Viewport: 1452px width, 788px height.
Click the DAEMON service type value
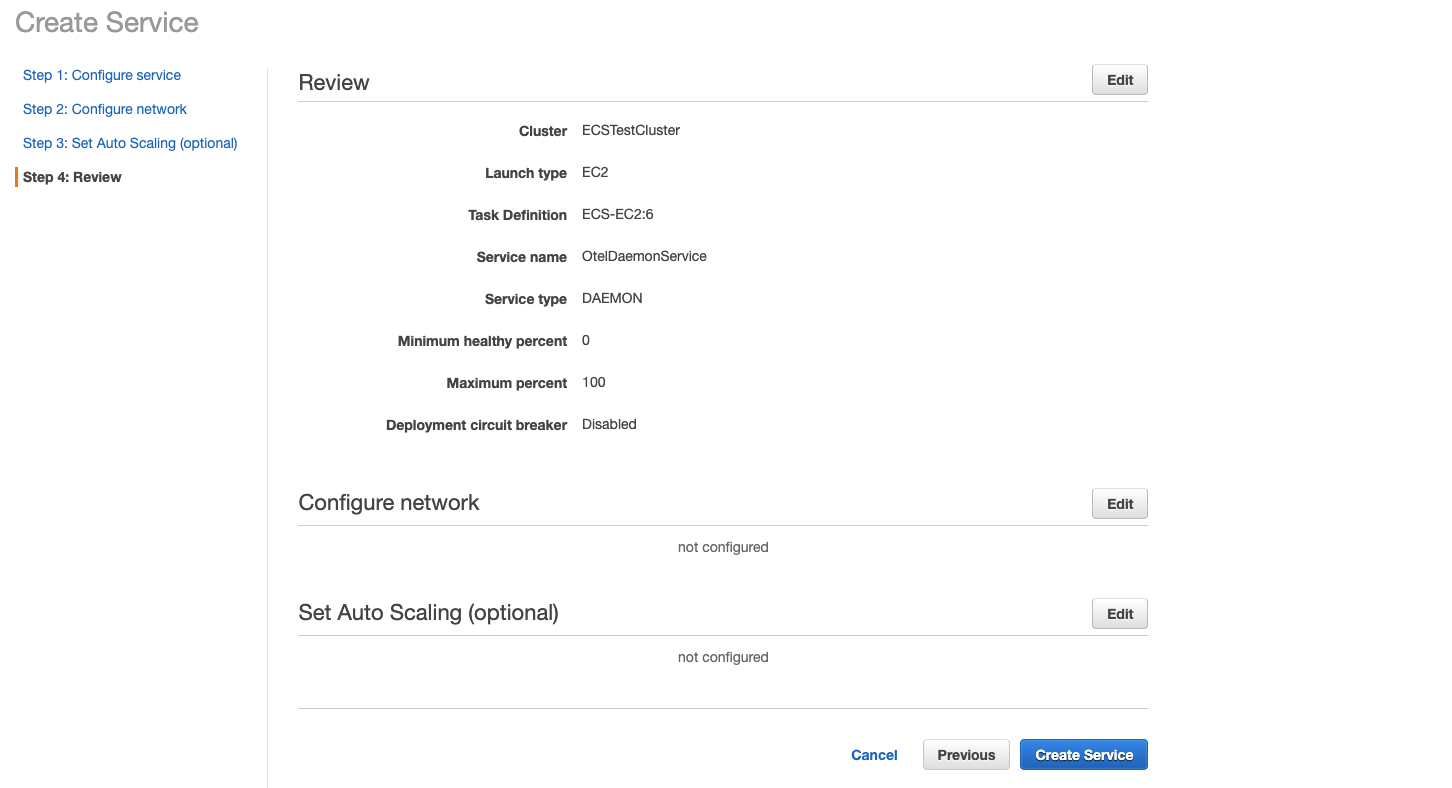click(612, 298)
